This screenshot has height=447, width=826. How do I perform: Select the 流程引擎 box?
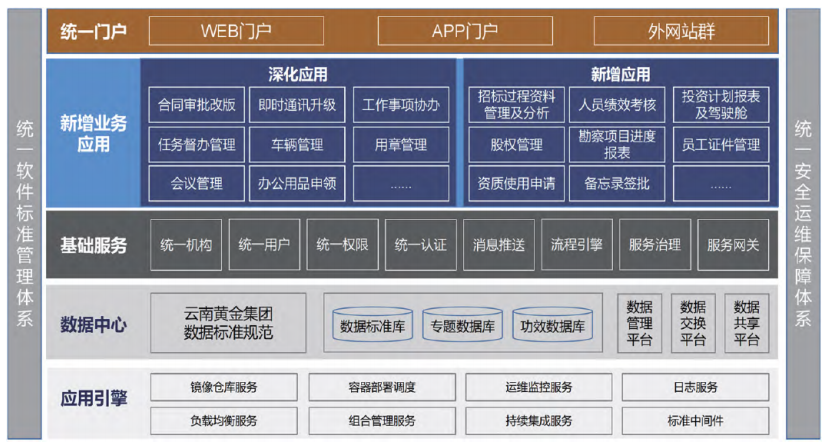pos(577,245)
